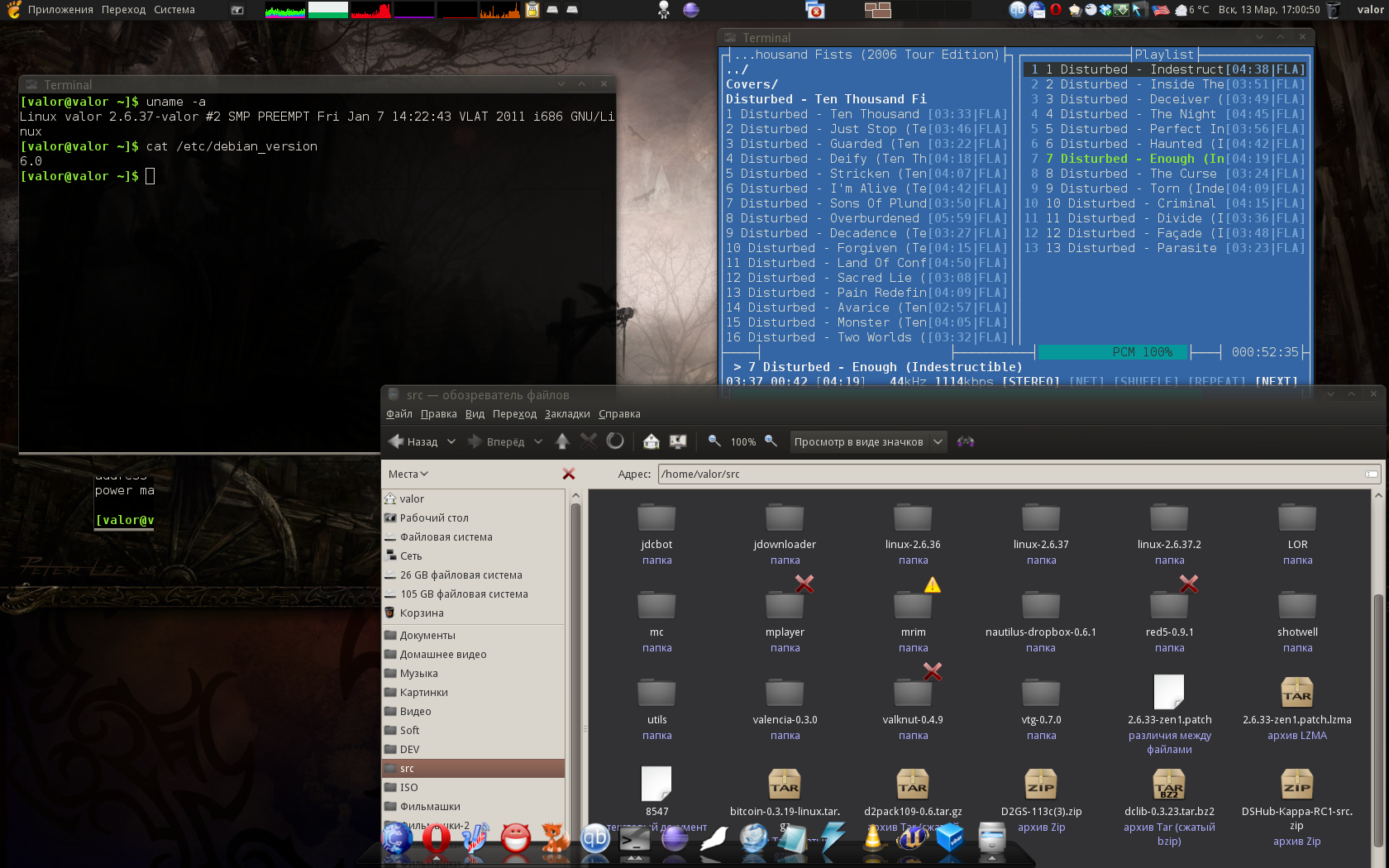Reload the current folder view
This screenshot has height=868, width=1389.
pyautogui.click(x=615, y=441)
